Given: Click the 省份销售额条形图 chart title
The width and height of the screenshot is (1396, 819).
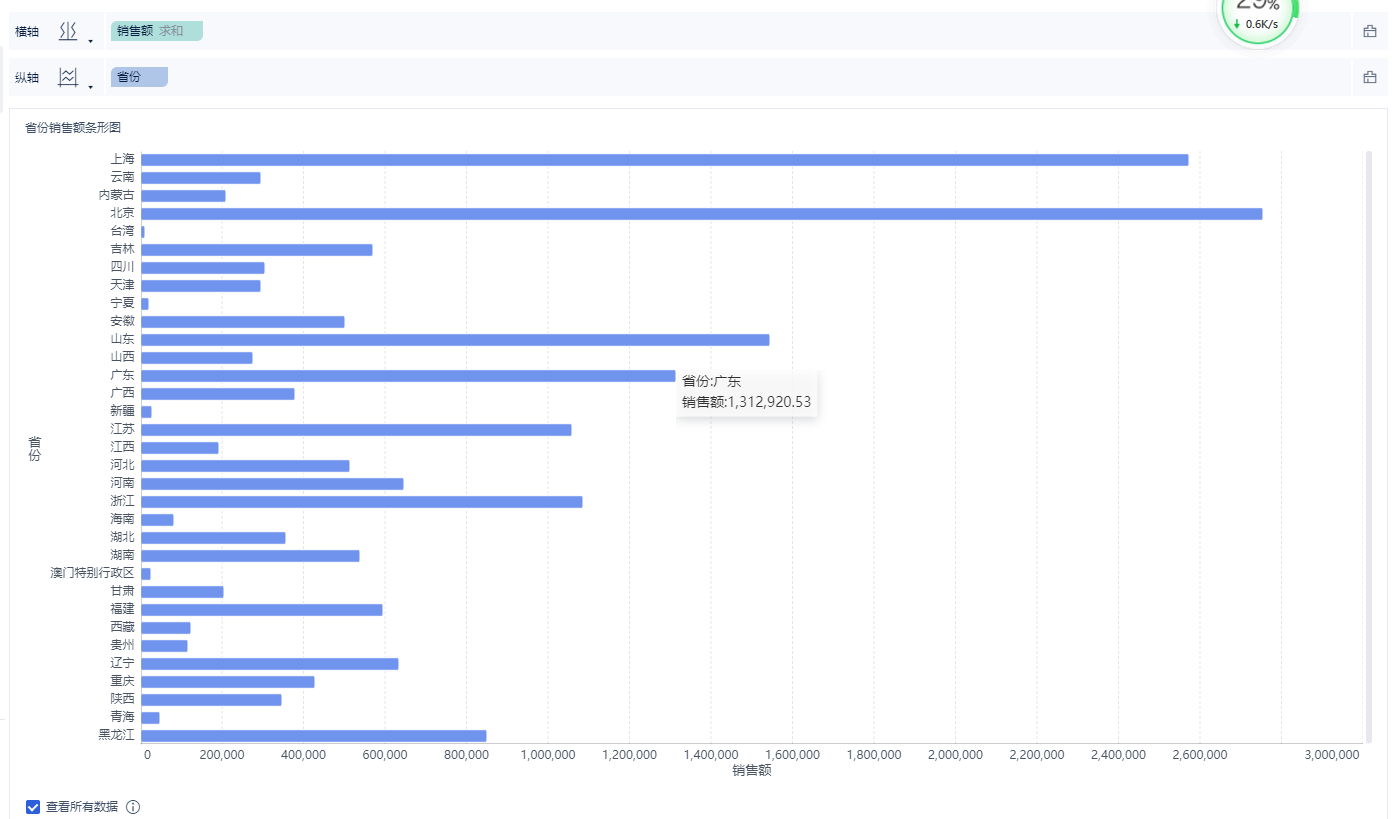Looking at the screenshot, I should tap(73, 128).
